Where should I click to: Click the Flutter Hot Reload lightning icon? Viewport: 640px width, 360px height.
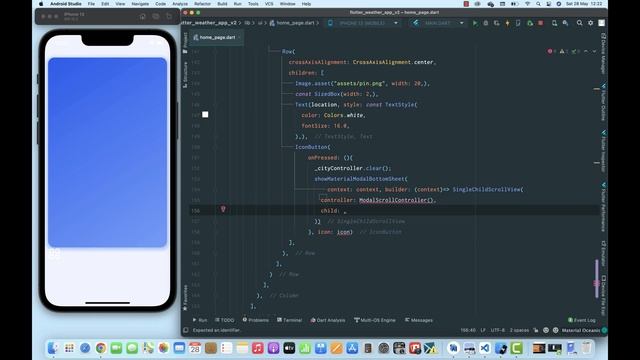507,23
